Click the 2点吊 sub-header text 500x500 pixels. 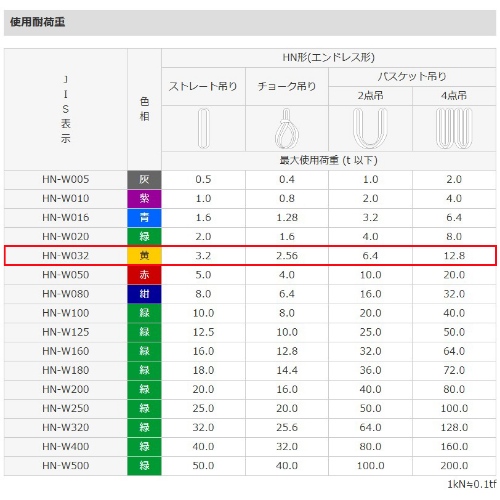pyautogui.click(x=370, y=96)
